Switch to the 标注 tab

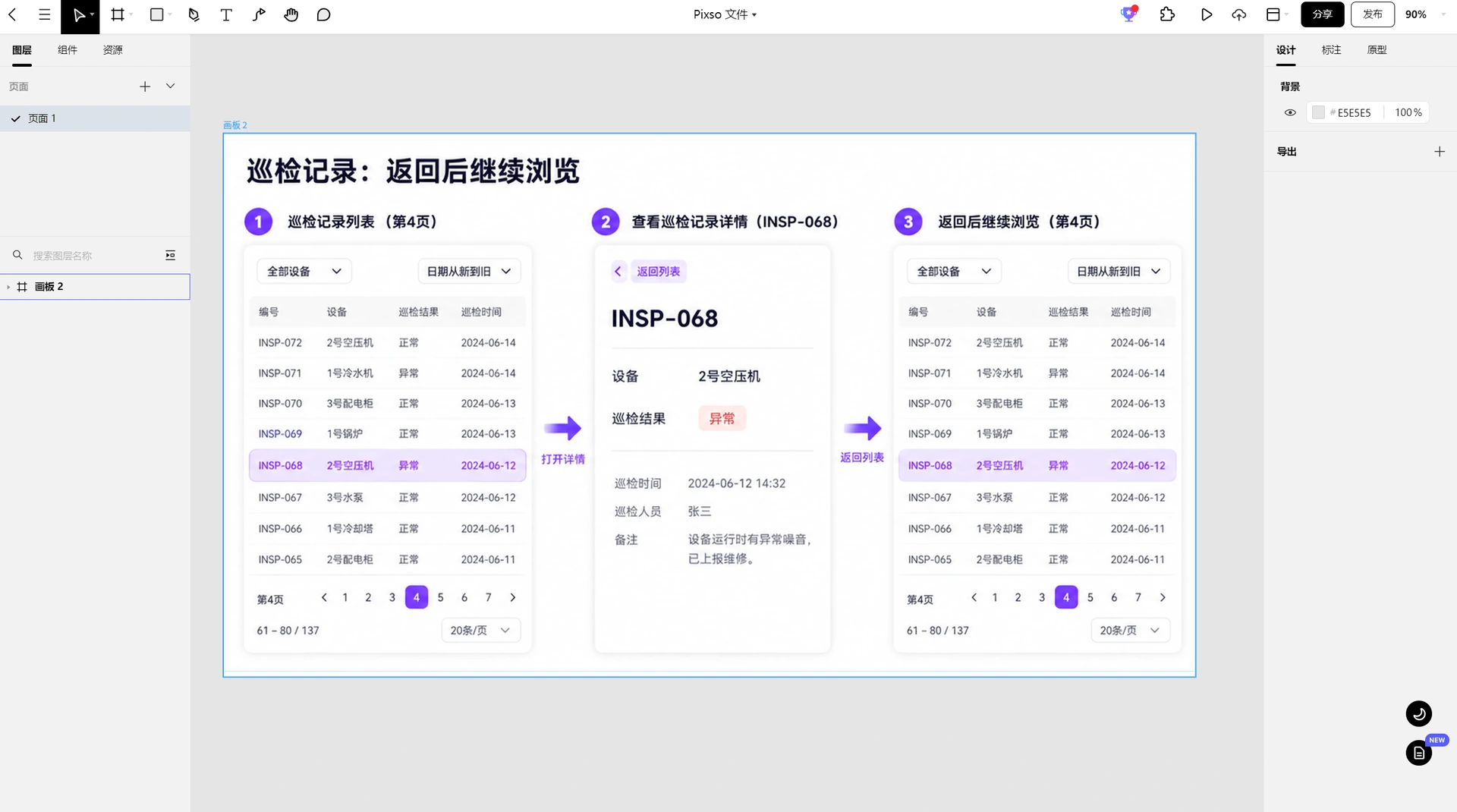coord(1331,50)
